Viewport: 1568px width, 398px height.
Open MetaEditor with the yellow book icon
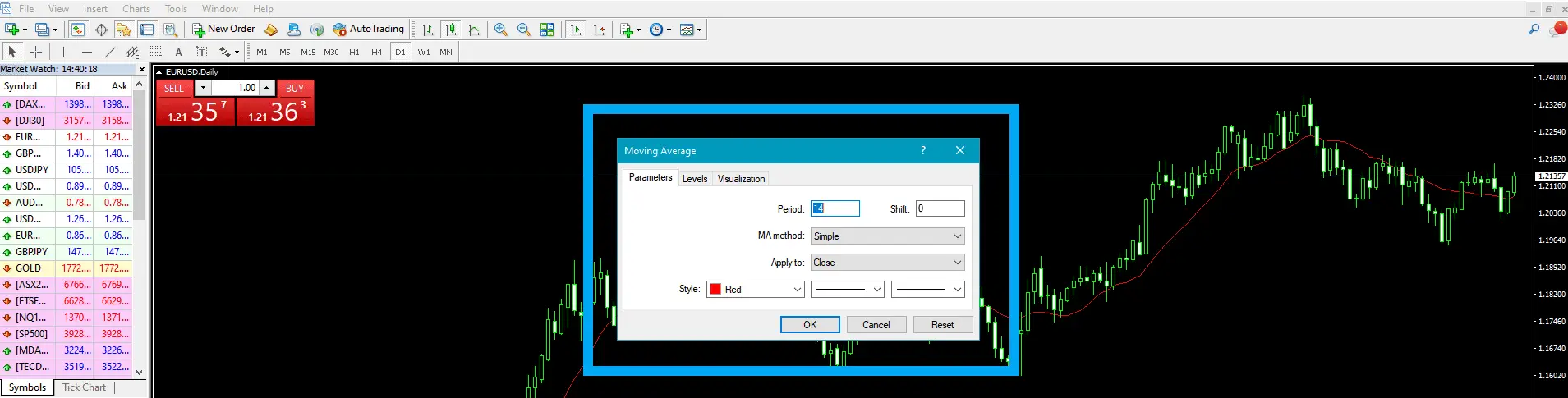(271, 30)
